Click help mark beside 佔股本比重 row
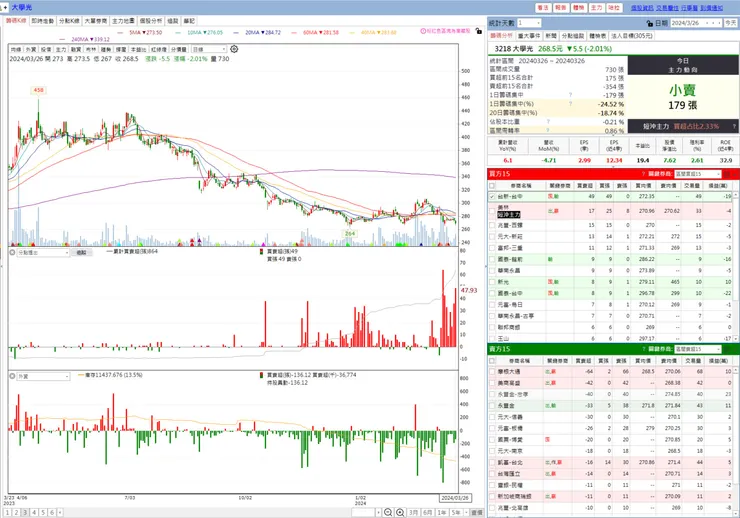This screenshot has height=518, width=740. 548,122
